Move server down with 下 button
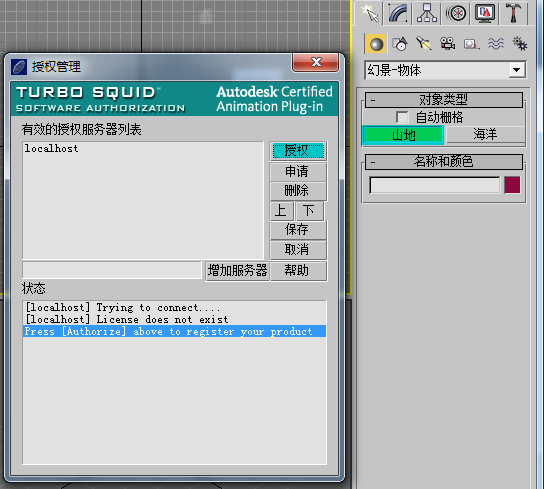544x489 pixels. pyautogui.click(x=309, y=211)
